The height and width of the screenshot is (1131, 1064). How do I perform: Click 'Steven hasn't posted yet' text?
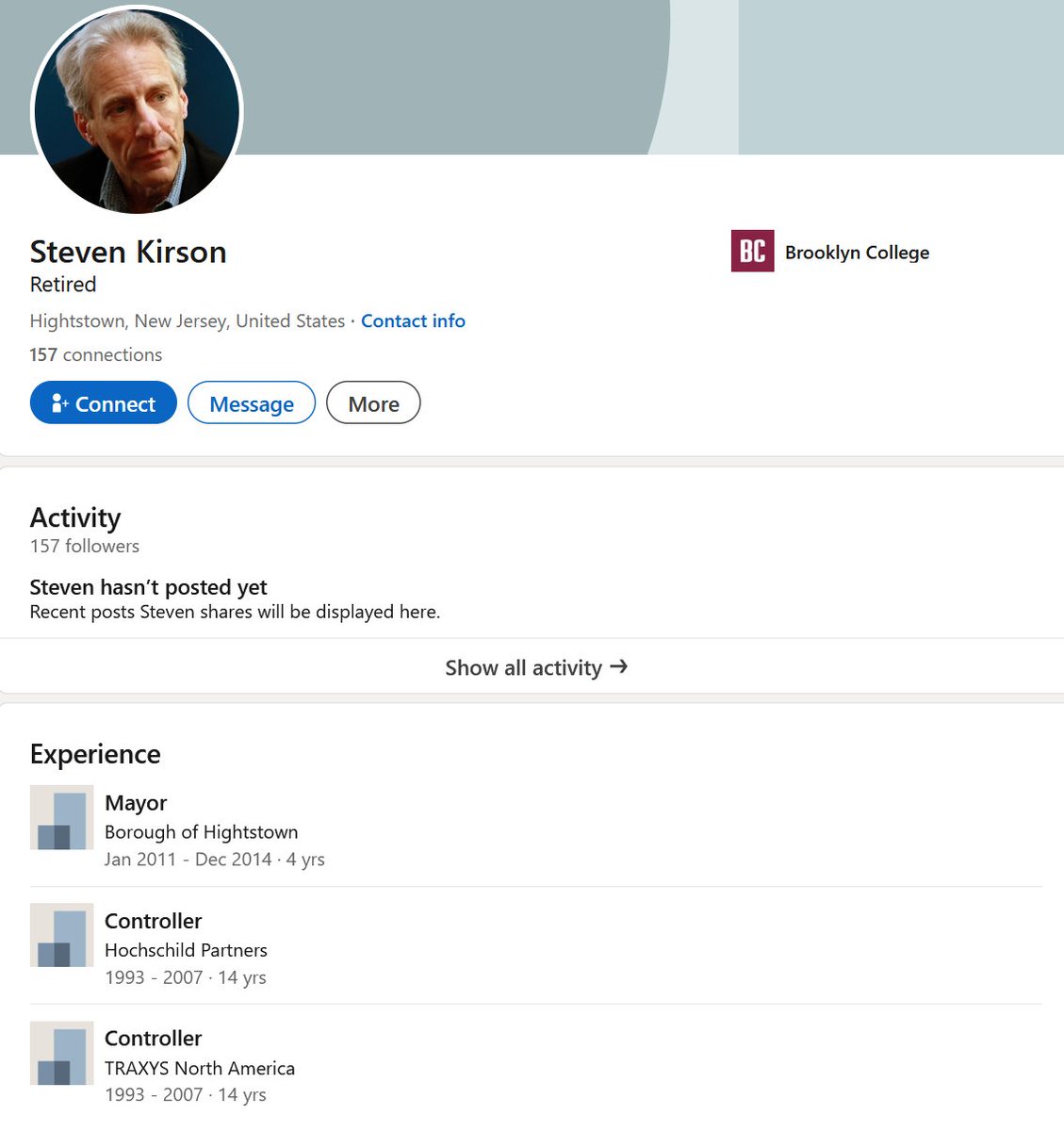click(x=149, y=587)
